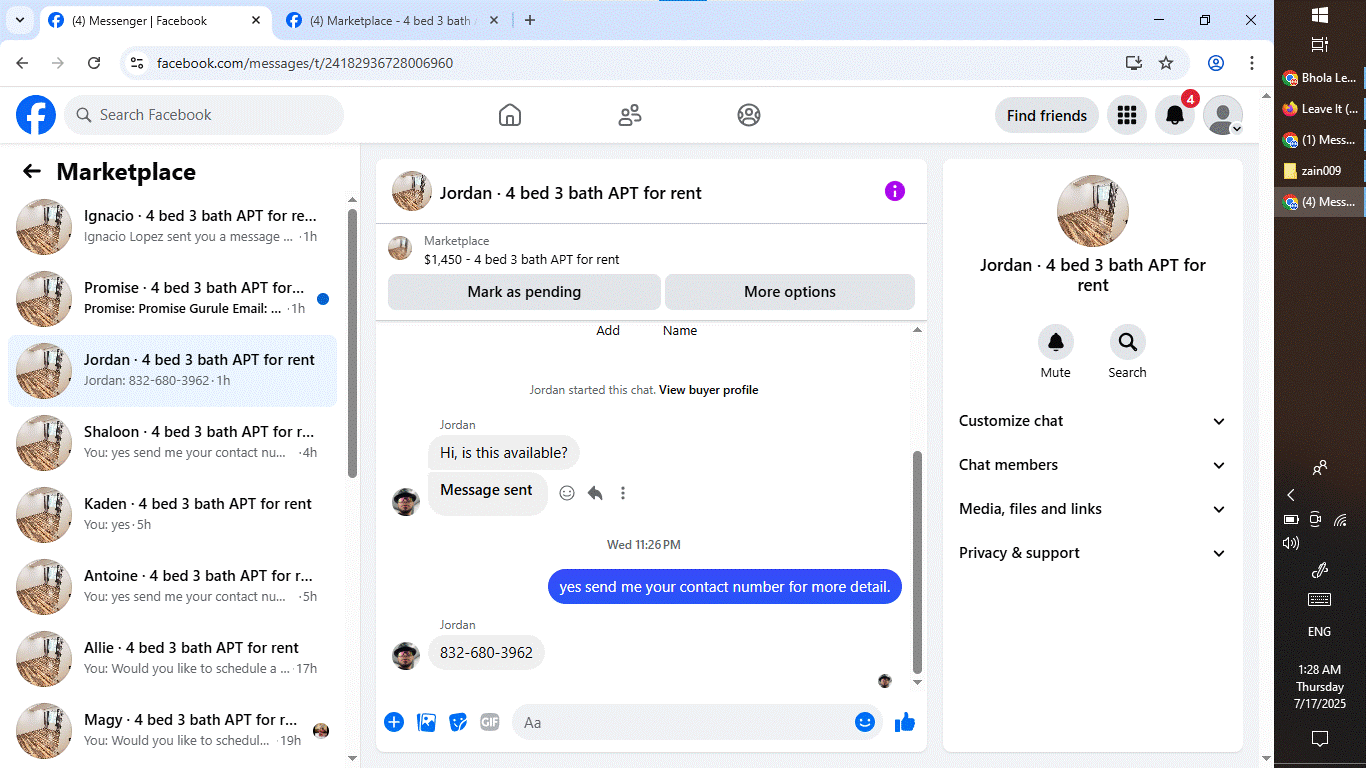Go back using the Marketplace back arrow
The image size is (1366, 768).
click(32, 172)
